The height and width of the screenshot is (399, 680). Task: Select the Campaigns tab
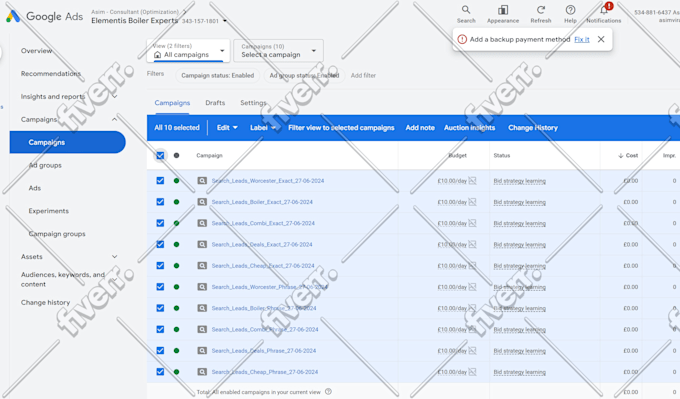tap(172, 103)
